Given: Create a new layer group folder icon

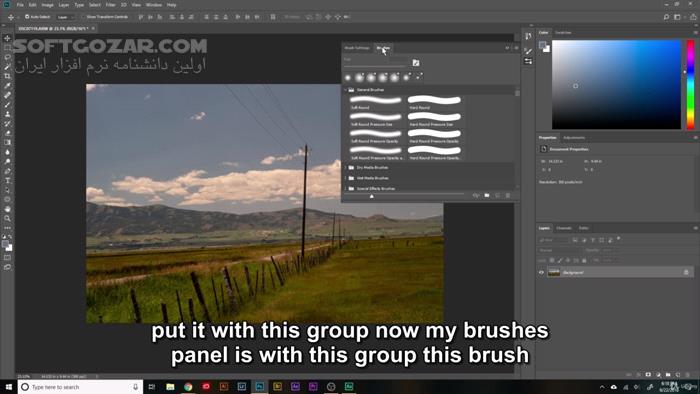Looking at the screenshot, I should coord(668,375).
